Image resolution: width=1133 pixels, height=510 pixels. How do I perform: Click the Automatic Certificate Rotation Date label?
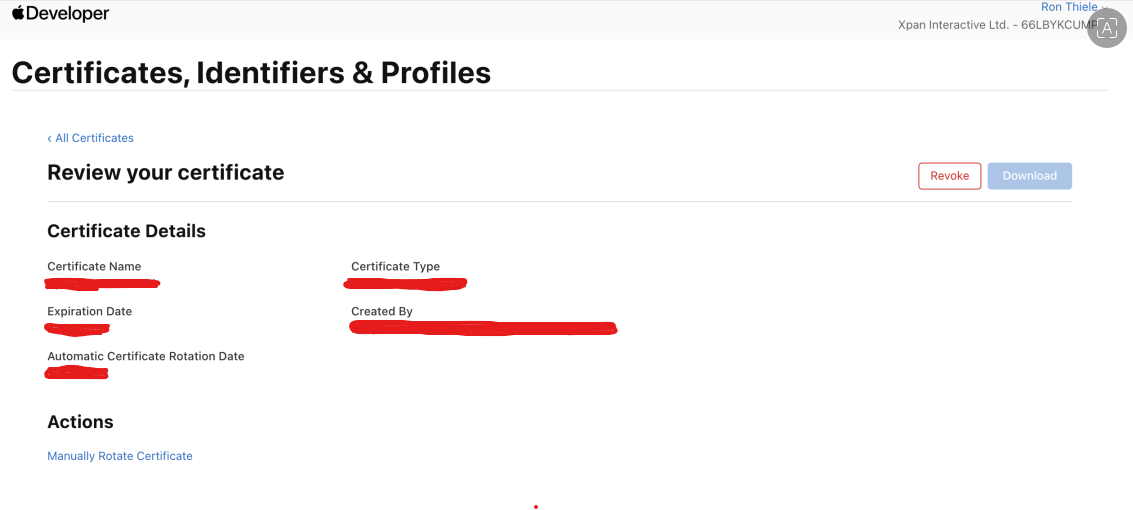(x=146, y=357)
